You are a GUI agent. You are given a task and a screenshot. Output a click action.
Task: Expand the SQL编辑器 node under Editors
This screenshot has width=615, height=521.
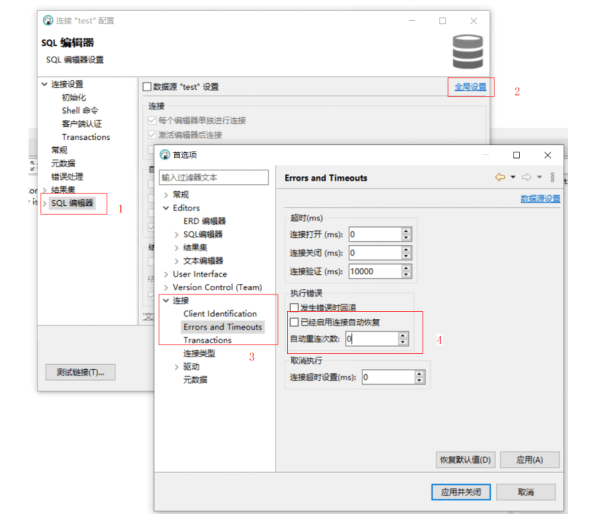(176, 235)
